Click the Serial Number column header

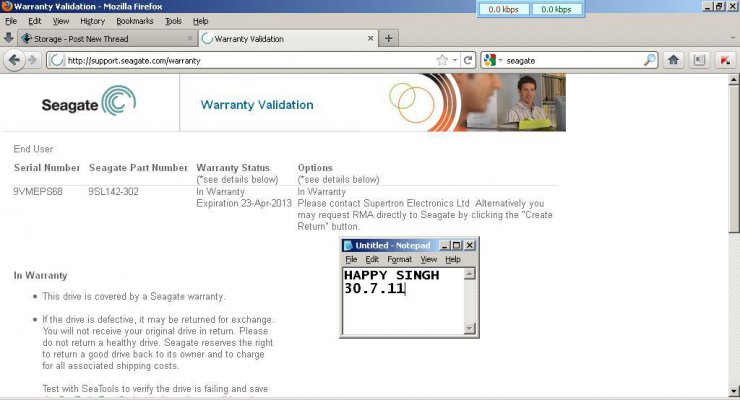(x=47, y=168)
